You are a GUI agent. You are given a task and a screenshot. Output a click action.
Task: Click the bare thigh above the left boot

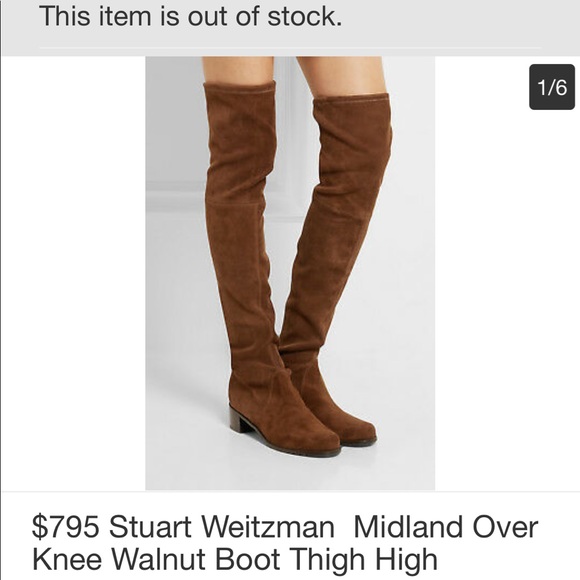[239, 70]
